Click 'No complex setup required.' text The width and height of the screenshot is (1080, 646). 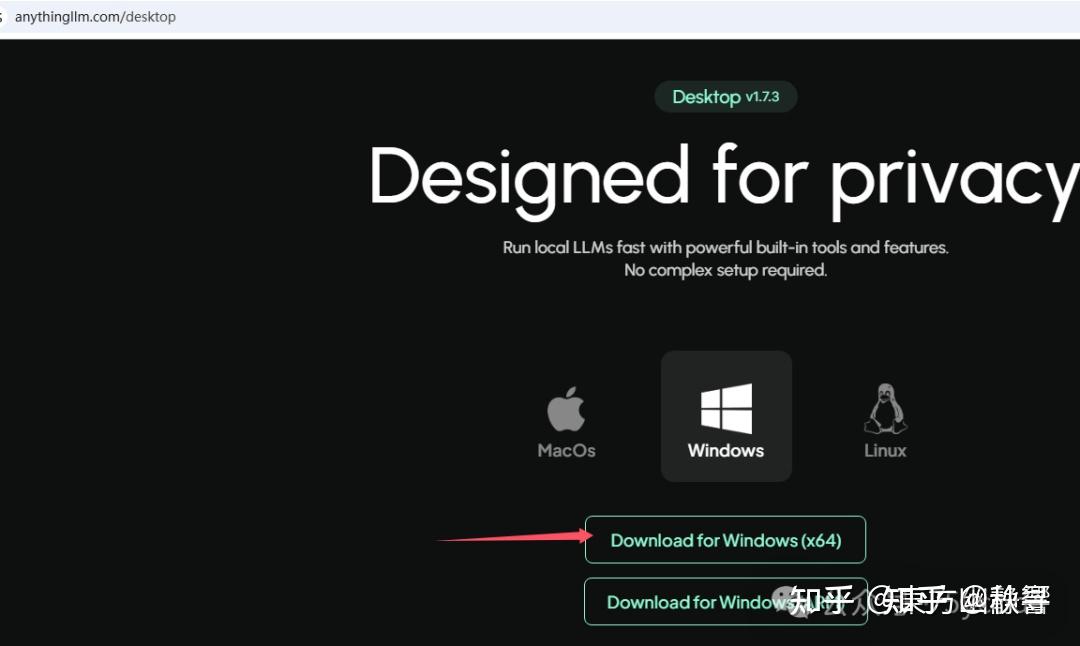click(725, 270)
